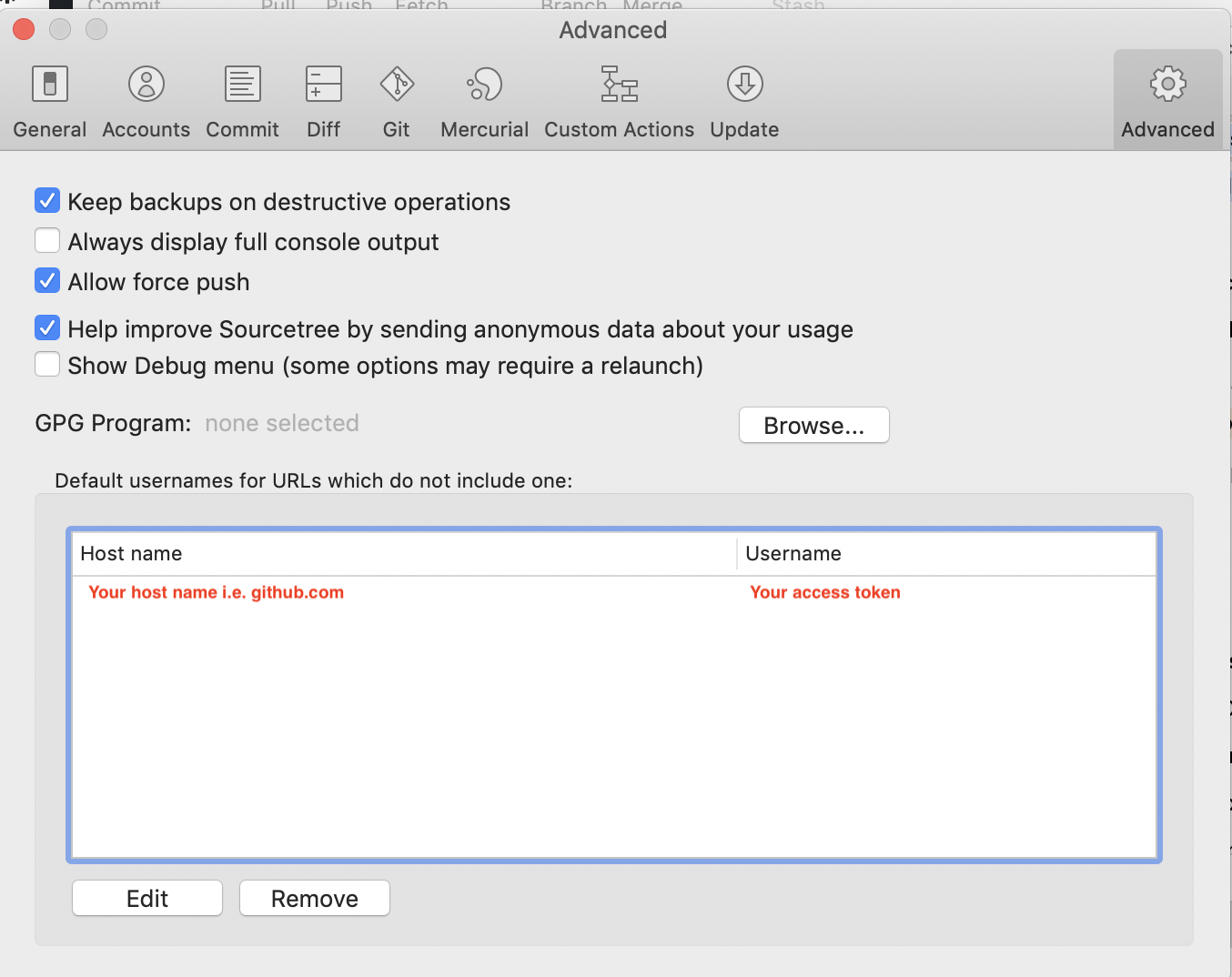The height and width of the screenshot is (977, 1232).
Task: Uncheck sending anonymous usage data
Action: [46, 327]
